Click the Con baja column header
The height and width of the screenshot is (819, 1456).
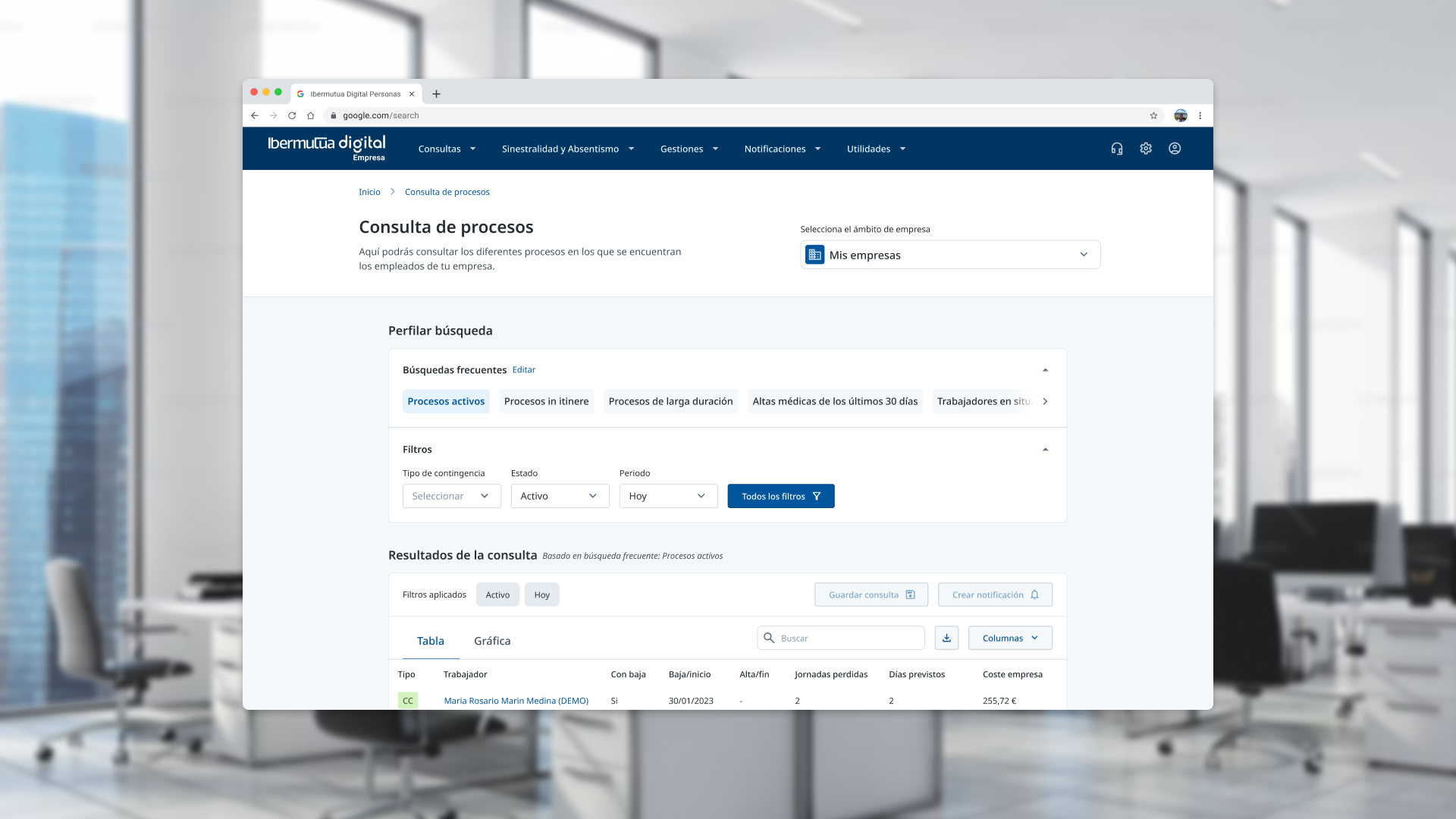click(629, 674)
